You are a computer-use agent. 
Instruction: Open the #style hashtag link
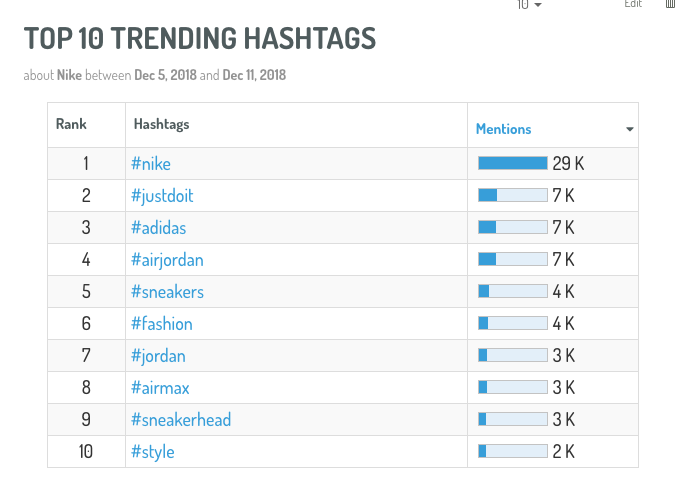(152, 452)
